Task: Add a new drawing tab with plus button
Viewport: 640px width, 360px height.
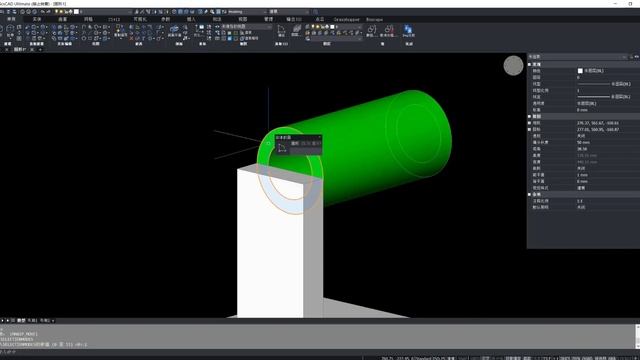Action: tap(40, 49)
